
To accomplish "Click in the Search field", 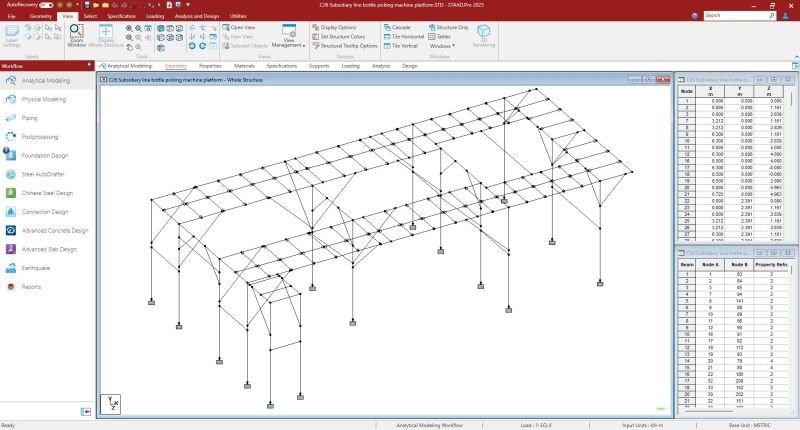I will point(740,16).
